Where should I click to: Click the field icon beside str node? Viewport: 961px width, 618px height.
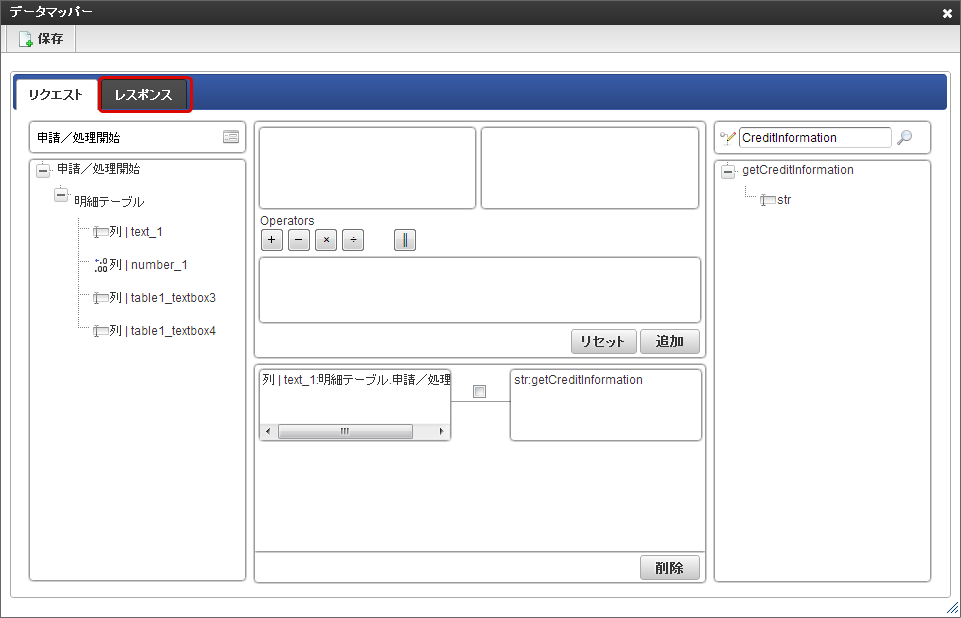pos(767,200)
